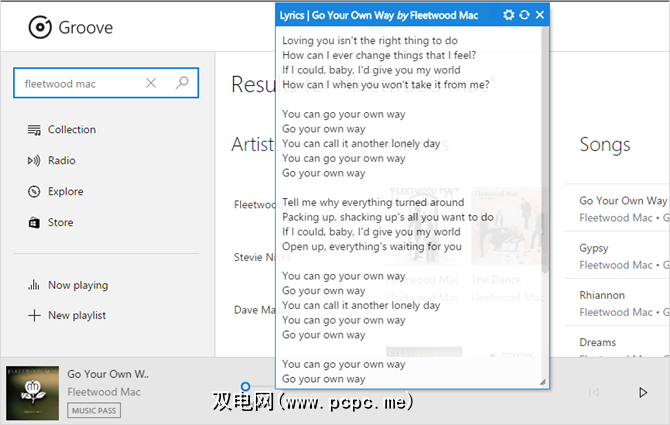Image resolution: width=670 pixels, height=425 pixels.
Task: Open lyrics panel settings gear
Action: click(508, 15)
